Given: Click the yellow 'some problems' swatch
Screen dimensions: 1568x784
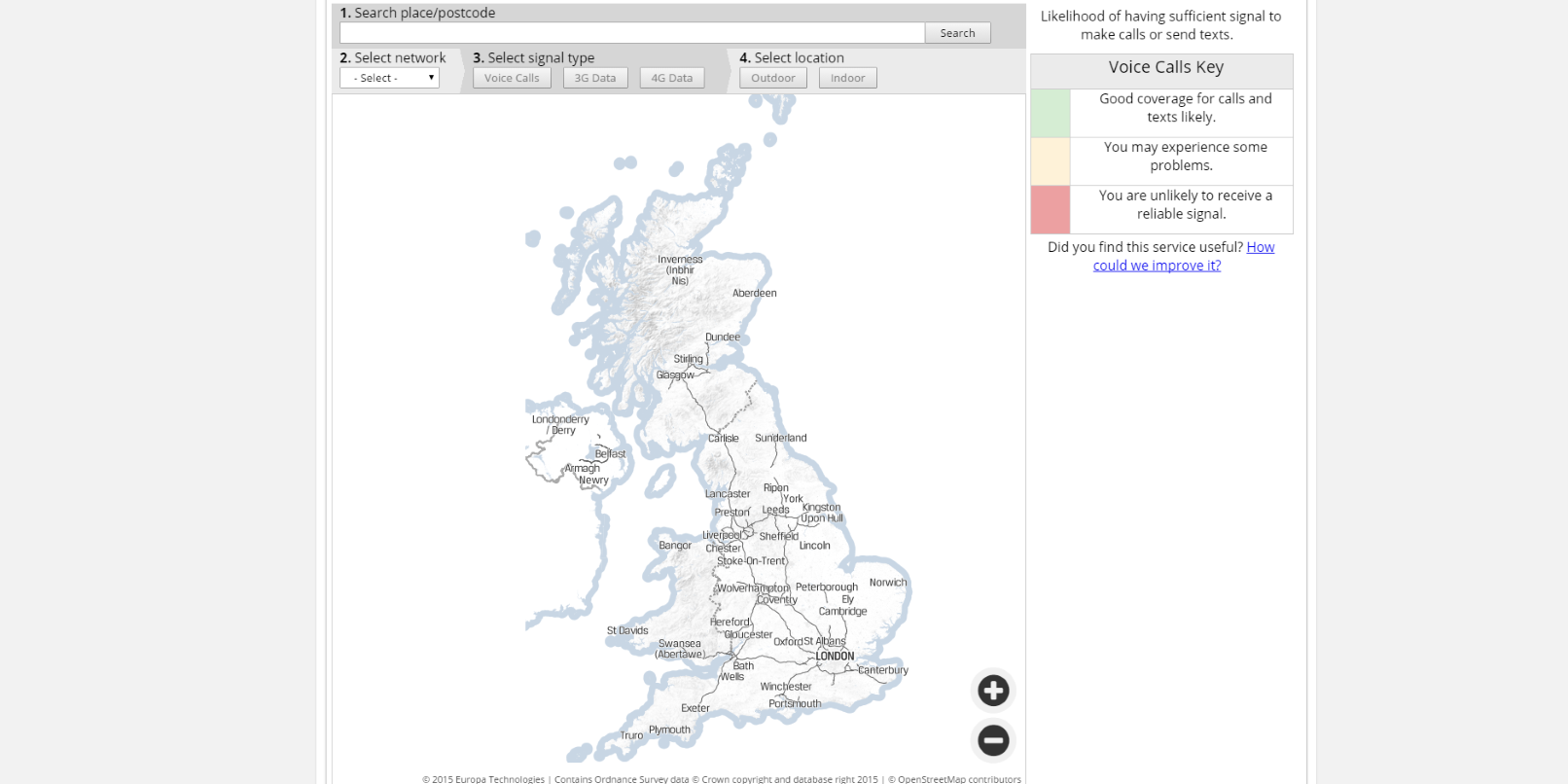Looking at the screenshot, I should pos(1051,161).
